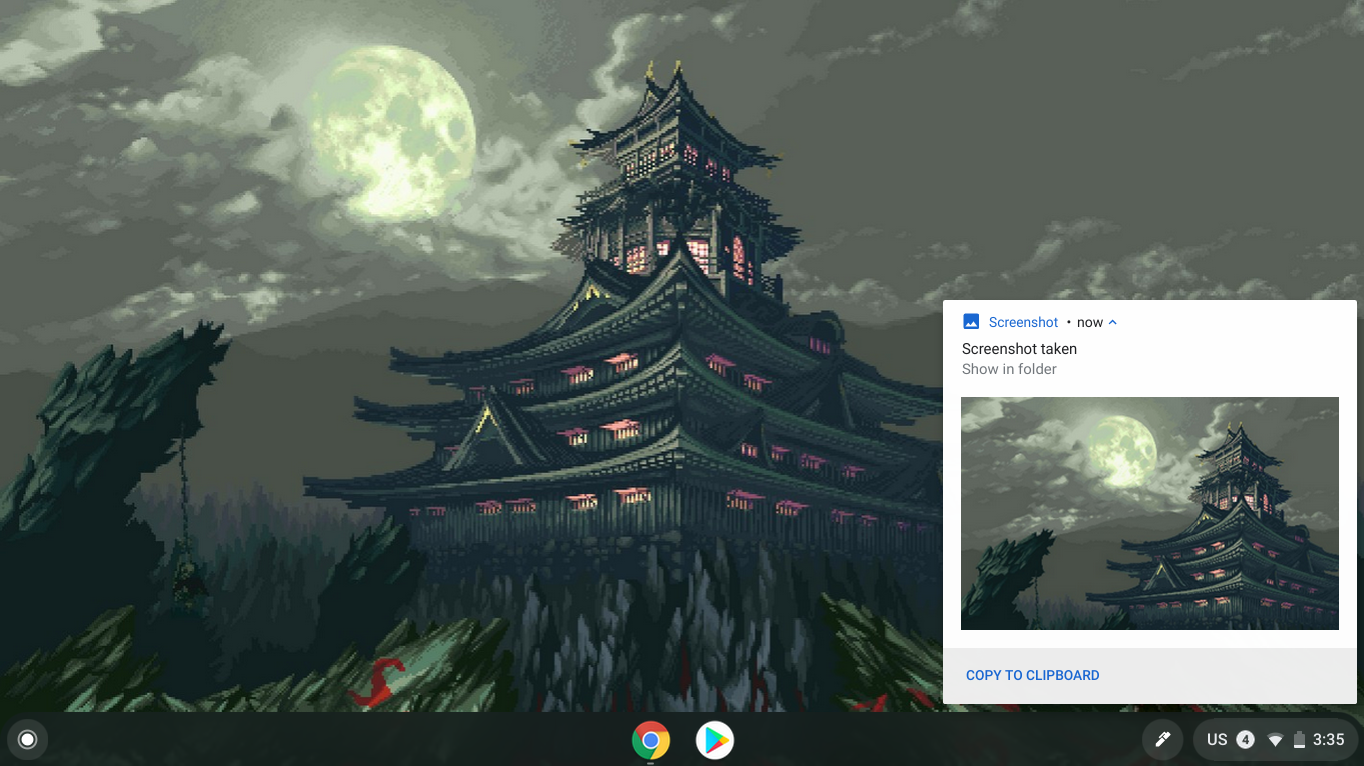Viewport: 1364px width, 766px height.
Task: Click Show in folder link
Action: click(x=1009, y=369)
